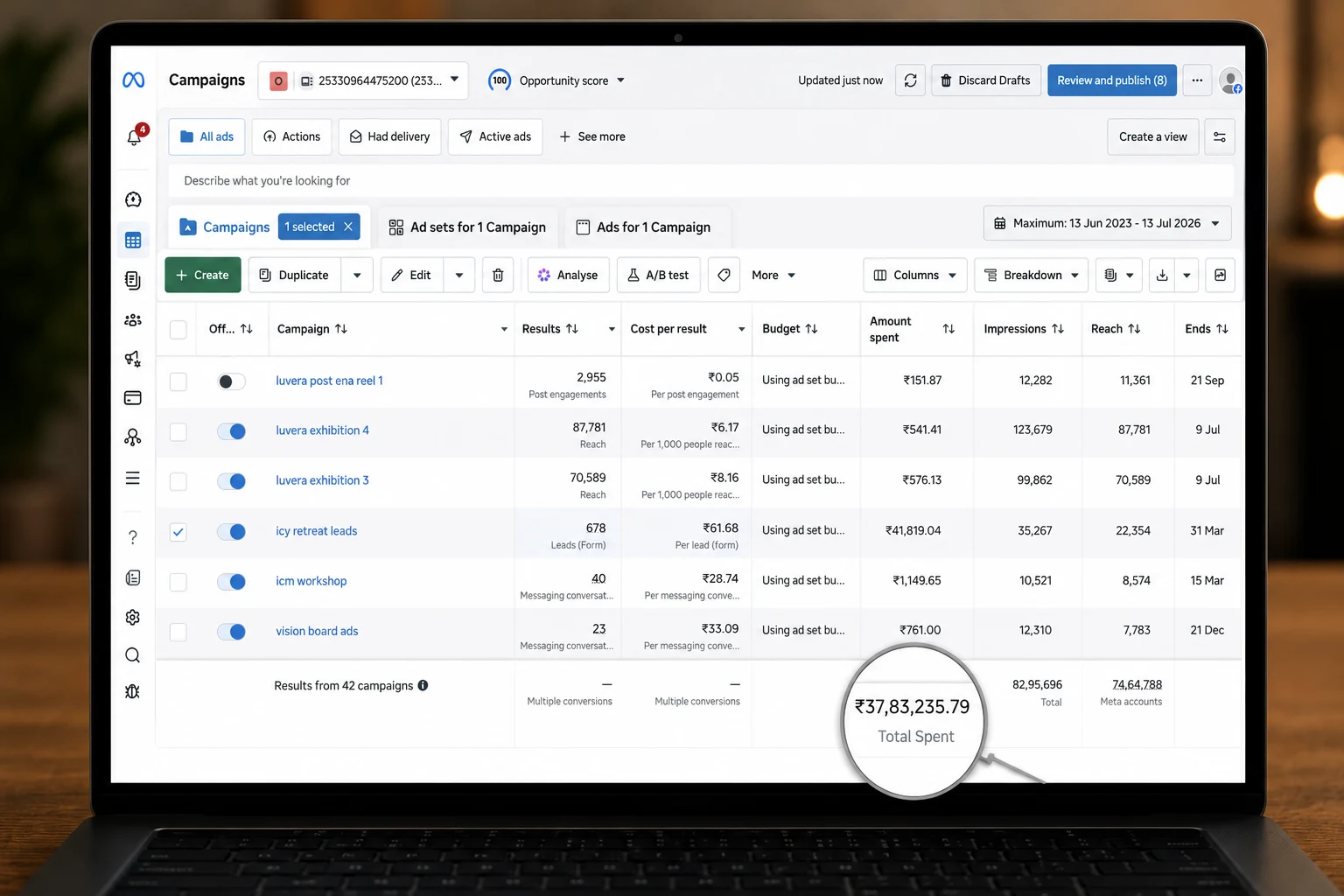Turn off the vision board ads toggle
The image size is (1344, 896).
231,632
